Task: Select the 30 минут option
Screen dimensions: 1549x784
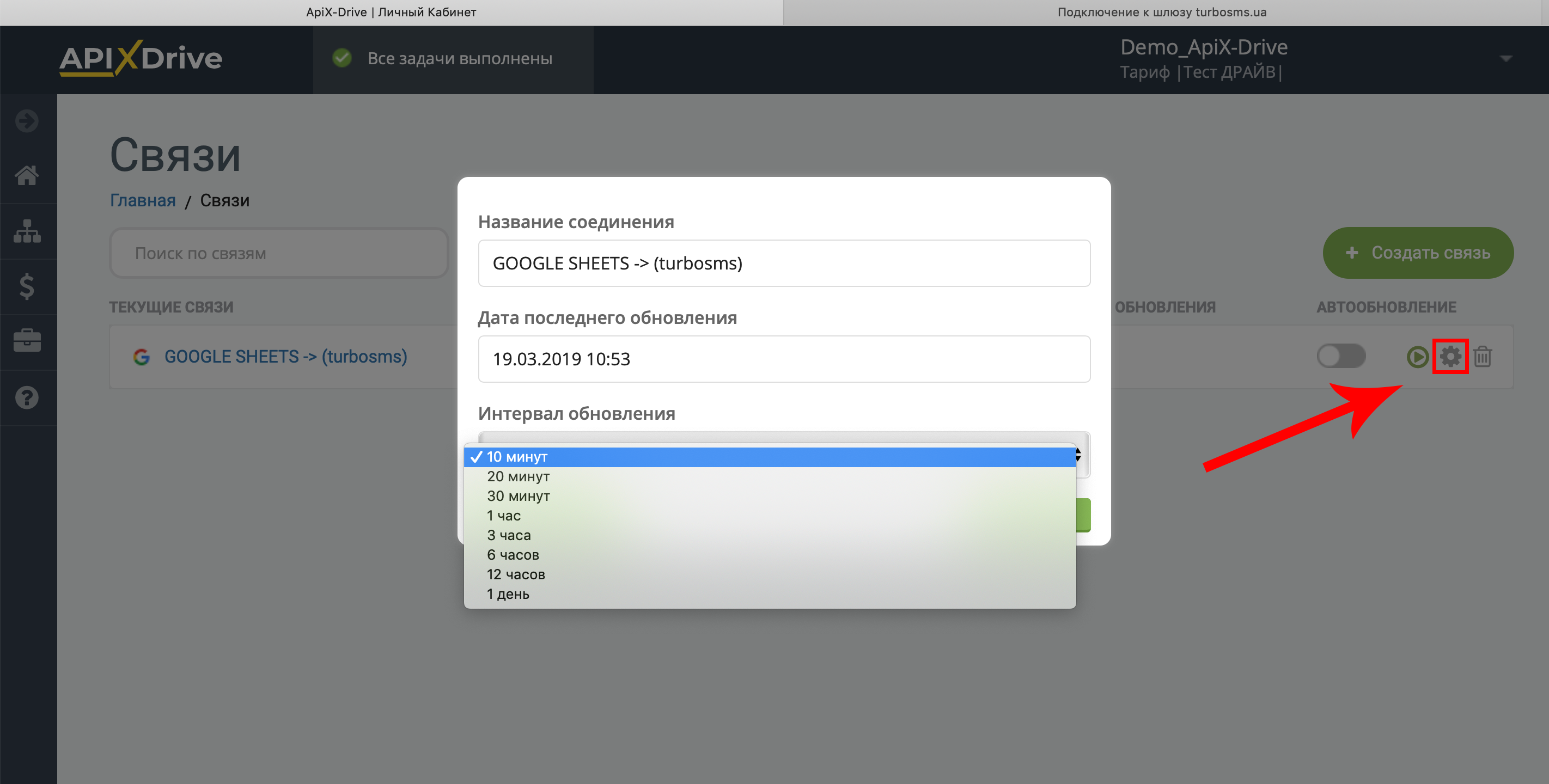Action: pos(770,496)
